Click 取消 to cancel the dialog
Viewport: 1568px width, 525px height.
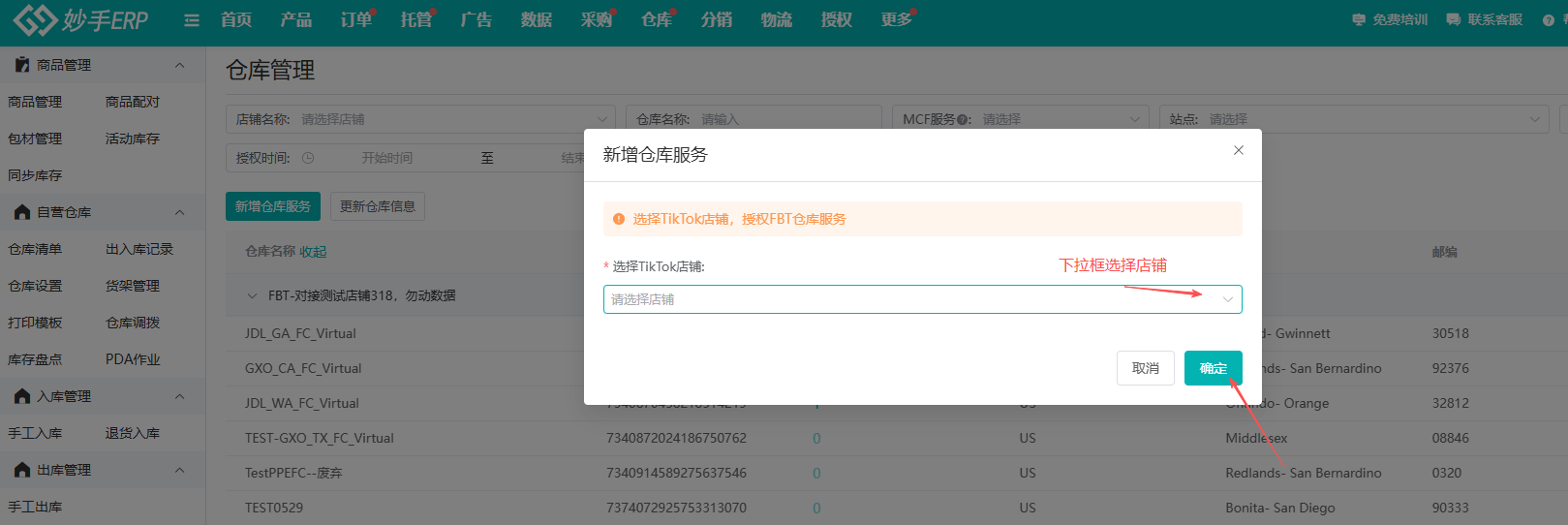(x=1146, y=368)
